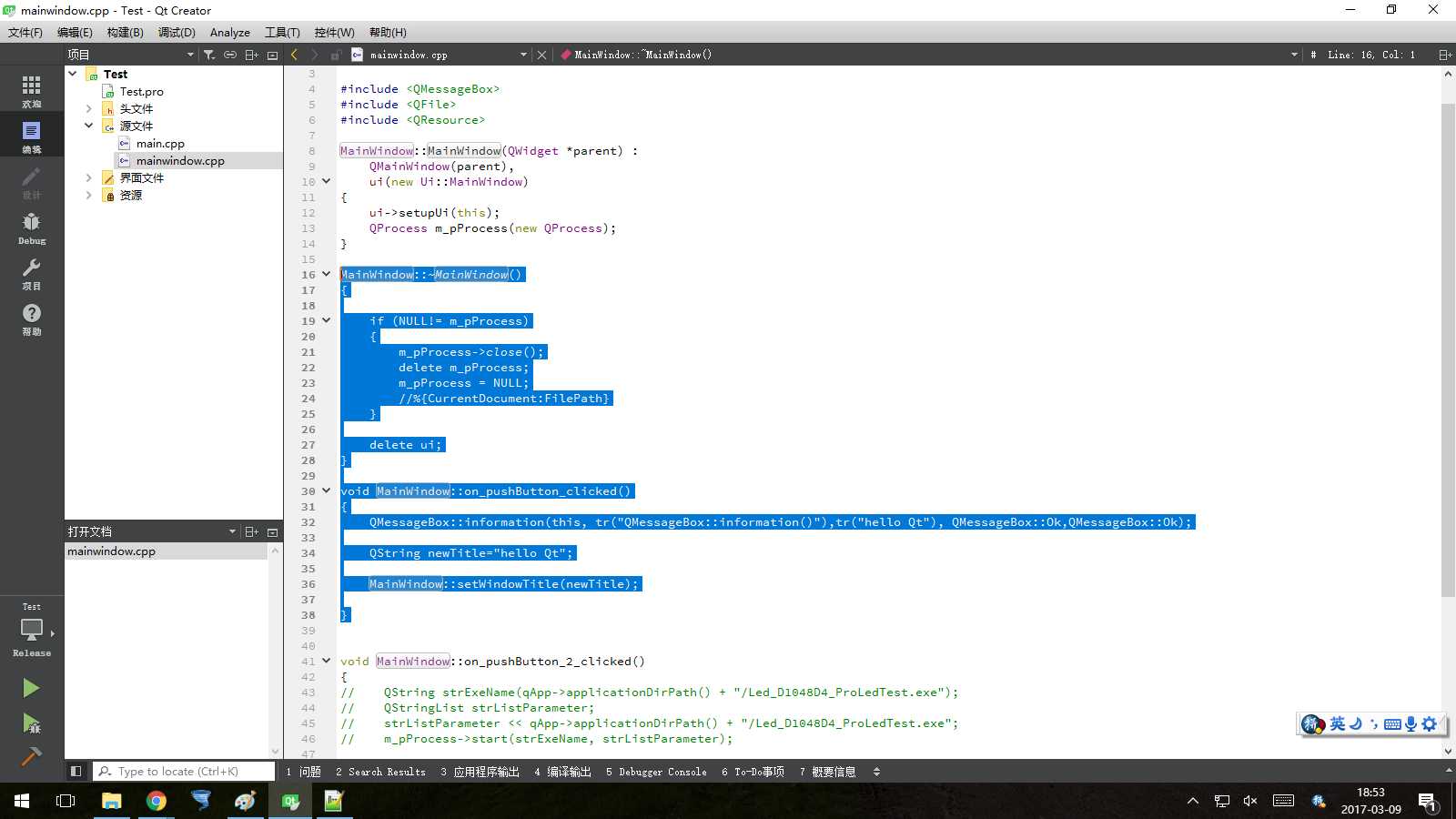Click the Type to locate search field
Viewport: 1456px width, 819px height.
[185, 772]
